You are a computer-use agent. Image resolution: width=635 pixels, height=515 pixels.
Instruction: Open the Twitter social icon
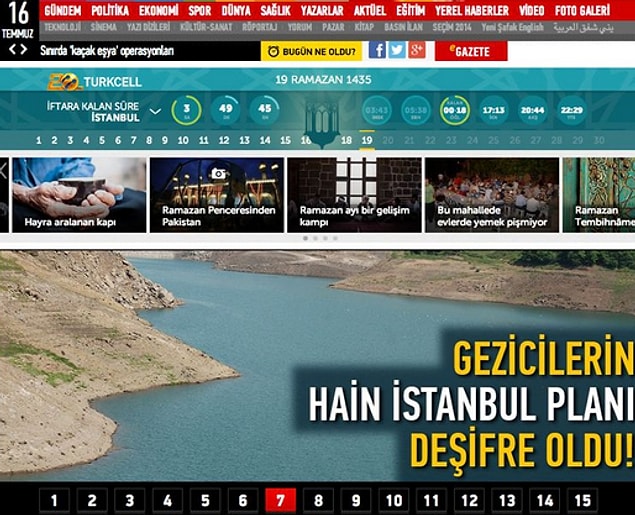397,50
